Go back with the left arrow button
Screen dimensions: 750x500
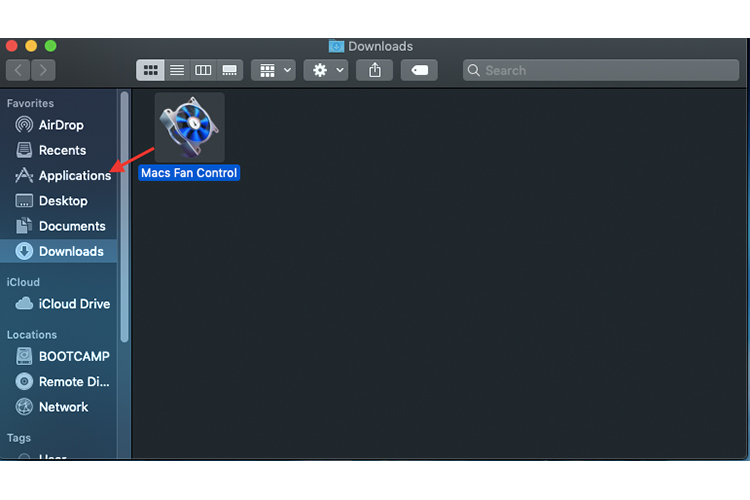pos(18,70)
